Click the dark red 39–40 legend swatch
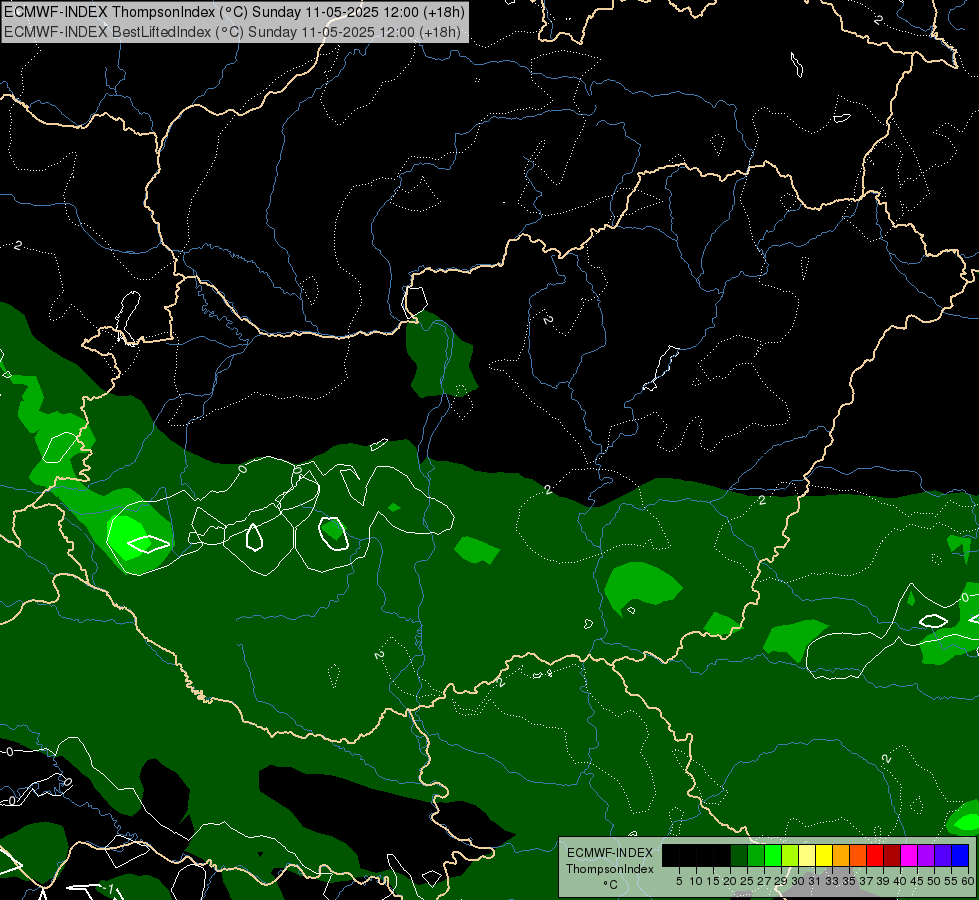 click(892, 855)
